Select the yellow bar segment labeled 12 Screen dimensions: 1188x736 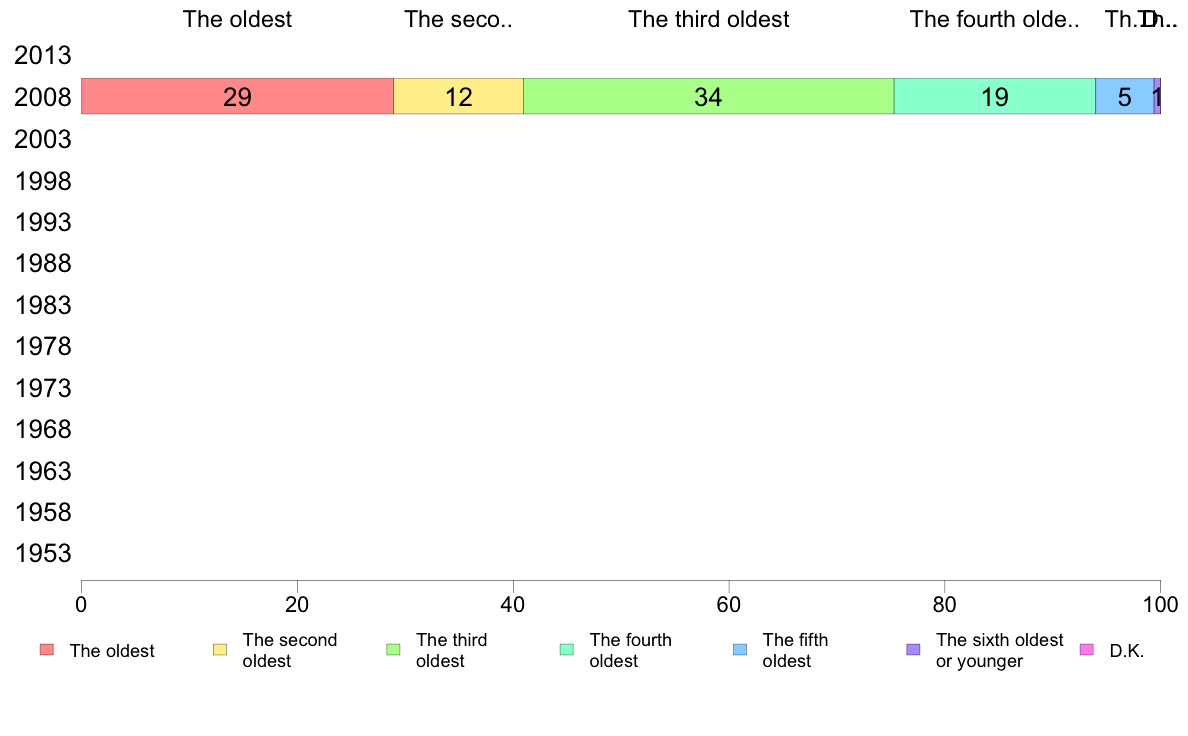[458, 96]
